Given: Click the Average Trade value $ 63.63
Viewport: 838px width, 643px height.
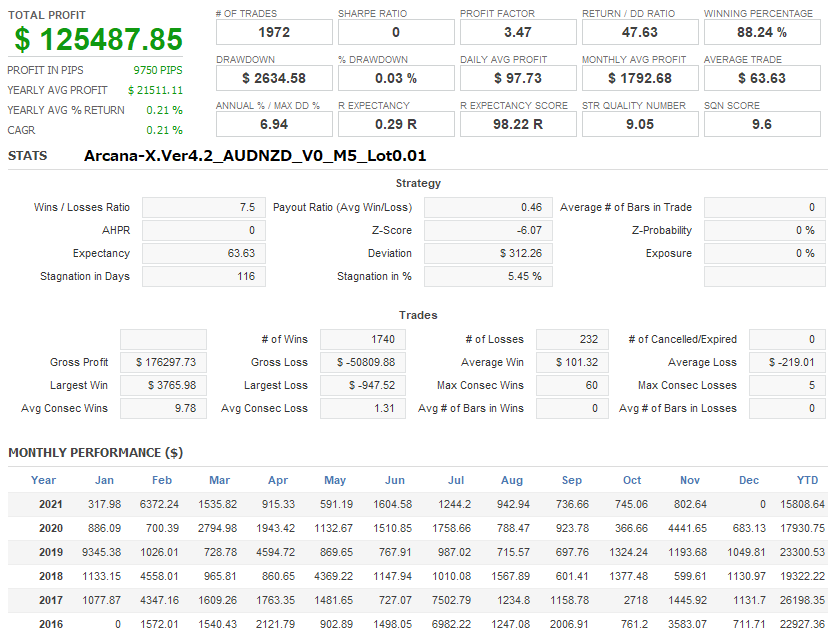Looking at the screenshot, I should coord(762,78).
